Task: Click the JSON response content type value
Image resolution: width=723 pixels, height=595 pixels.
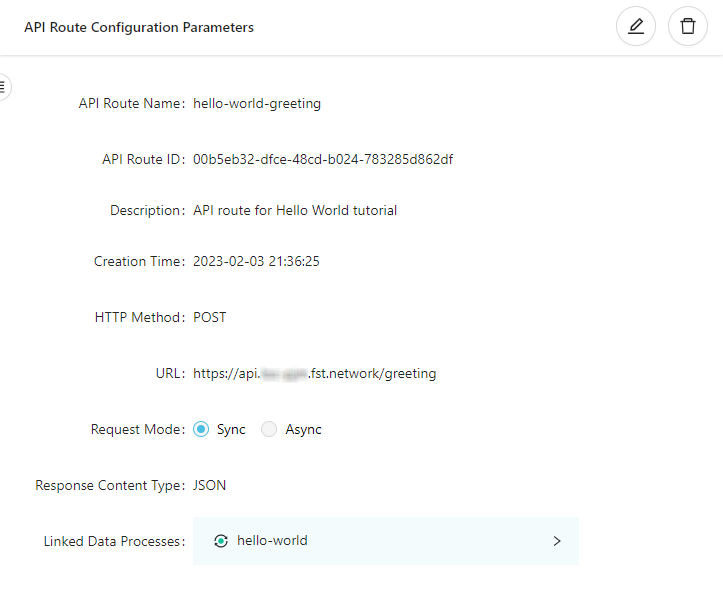Action: click(x=210, y=486)
